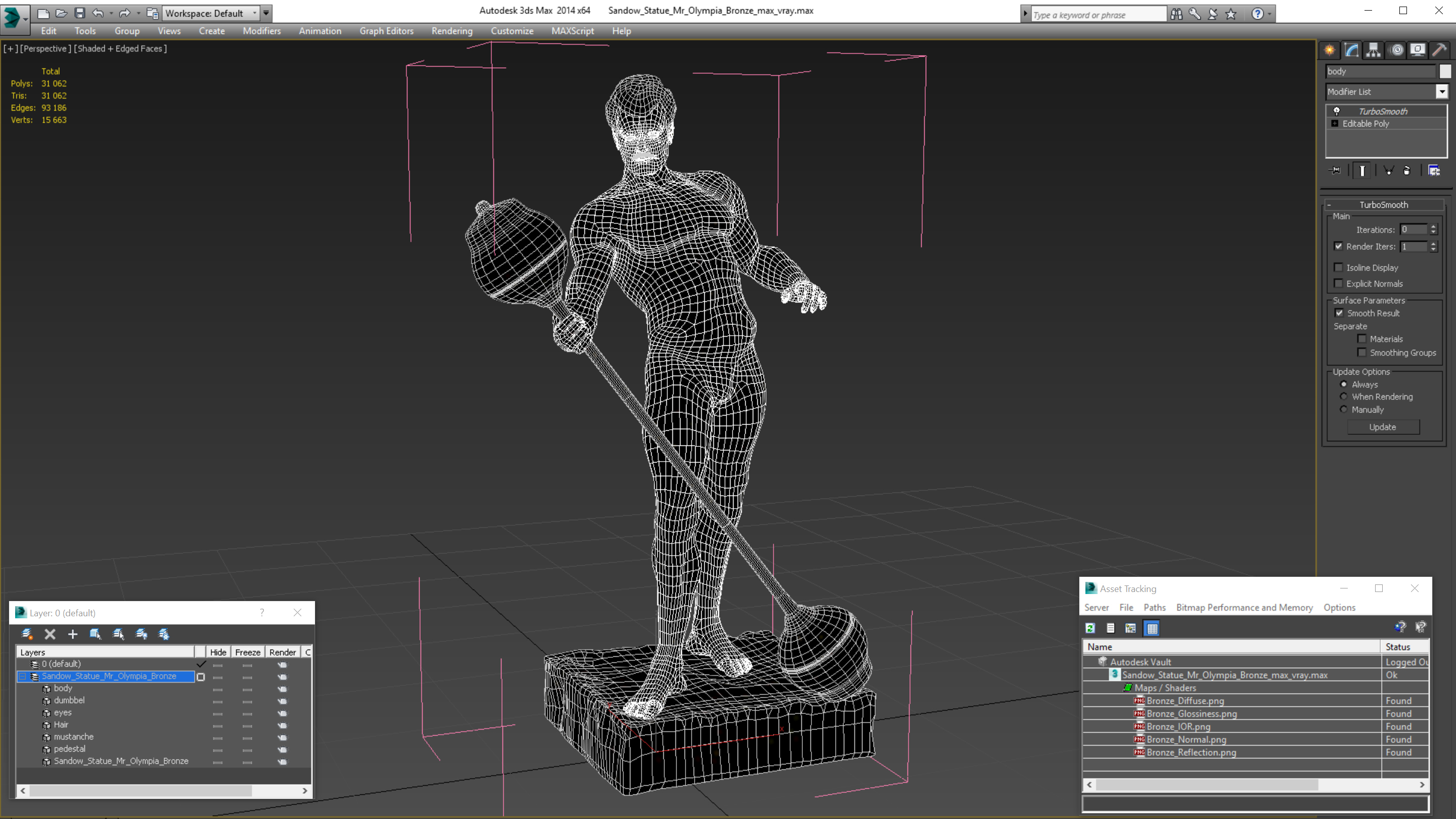Select When Rendering update option
This screenshot has width=1456, height=819.
pos(1344,396)
